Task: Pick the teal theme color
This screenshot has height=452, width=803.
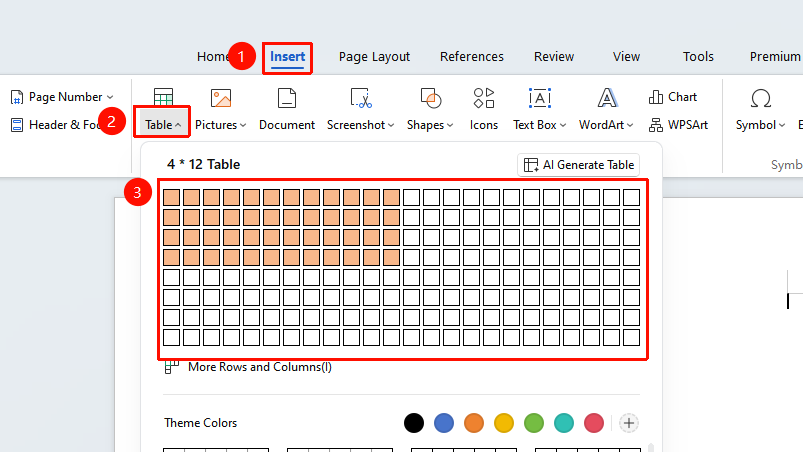Action: [564, 423]
